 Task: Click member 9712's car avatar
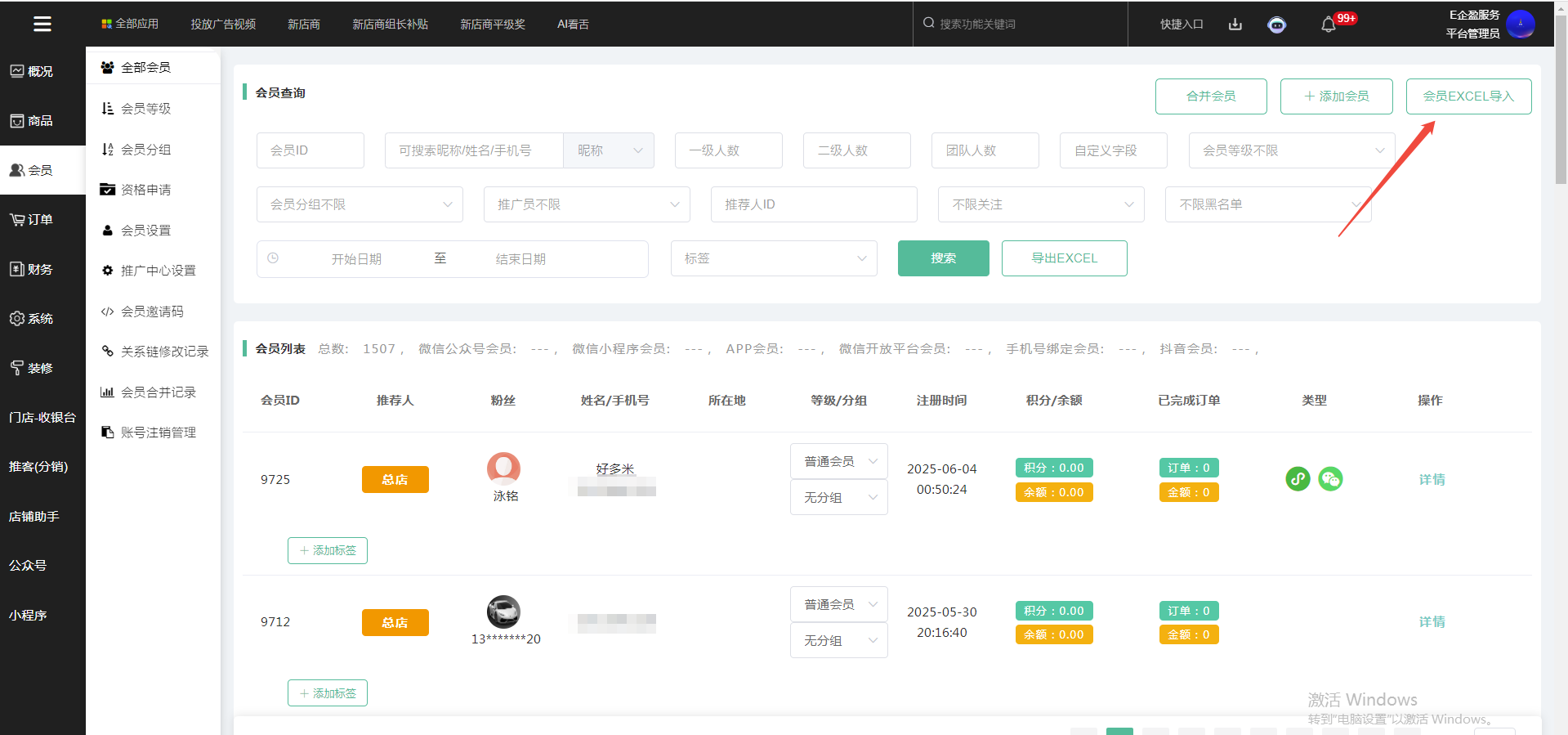tap(503, 612)
